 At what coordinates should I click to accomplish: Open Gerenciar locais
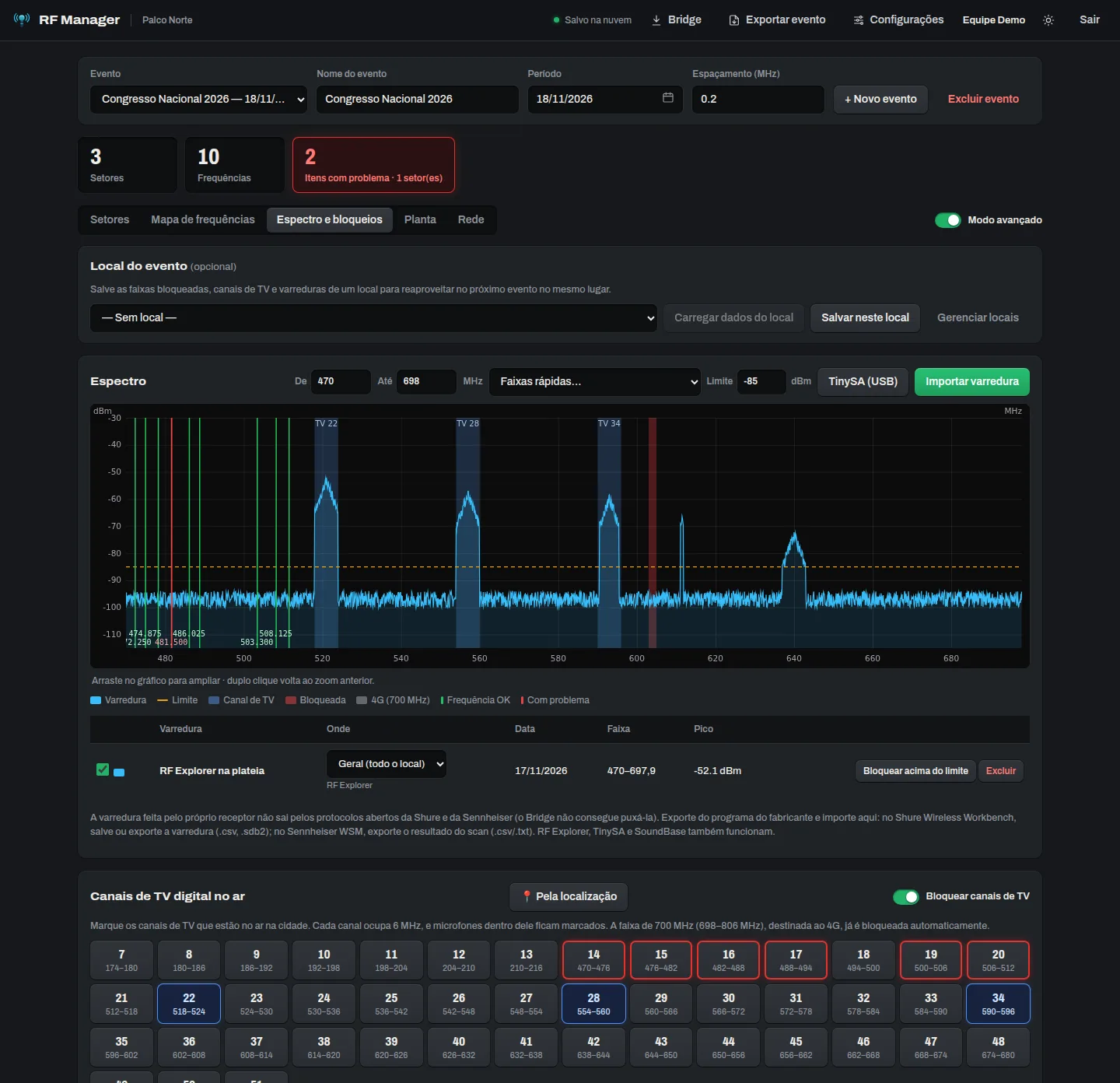(x=978, y=318)
